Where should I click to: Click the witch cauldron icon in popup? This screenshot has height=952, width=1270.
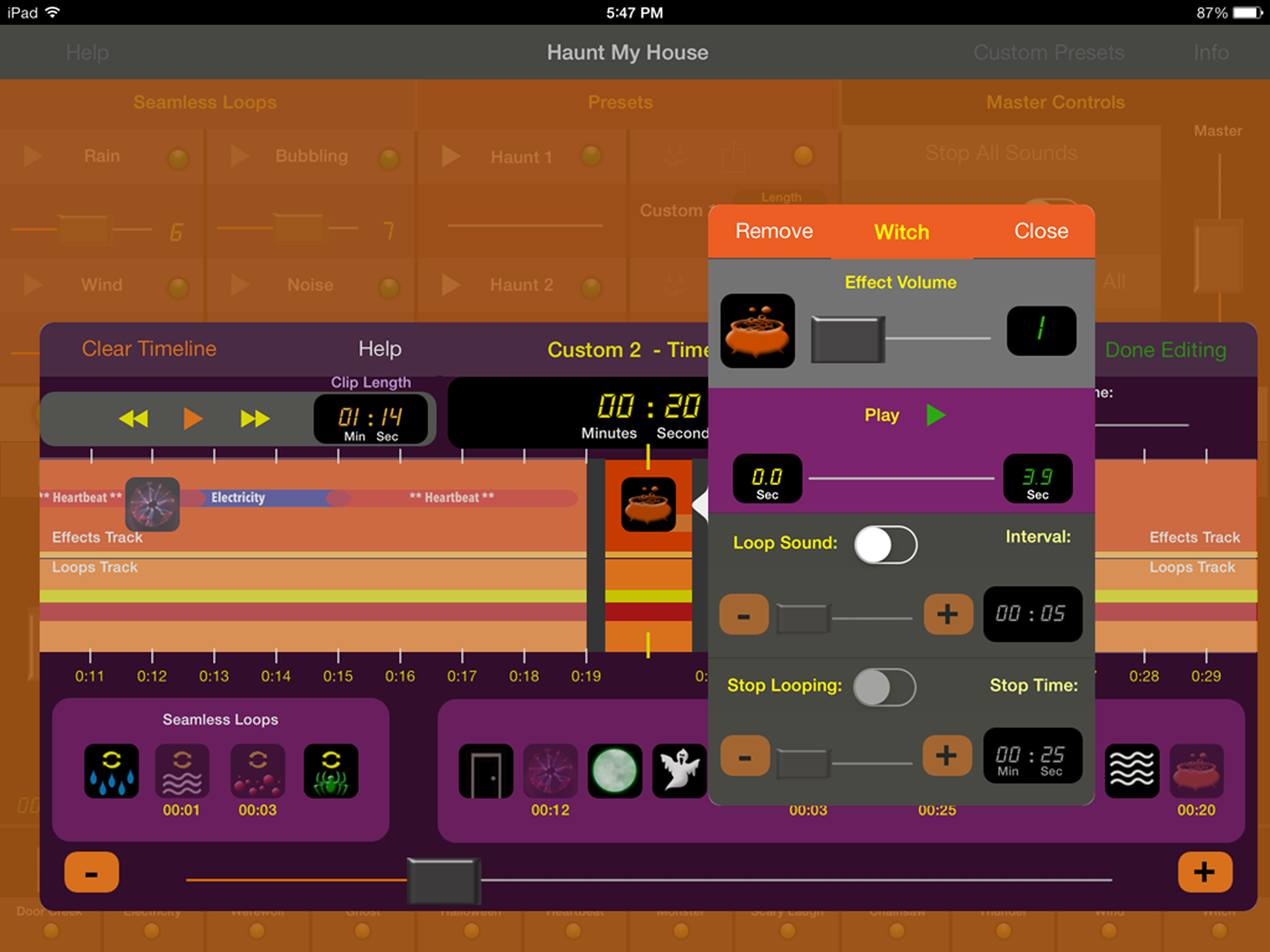click(x=757, y=331)
